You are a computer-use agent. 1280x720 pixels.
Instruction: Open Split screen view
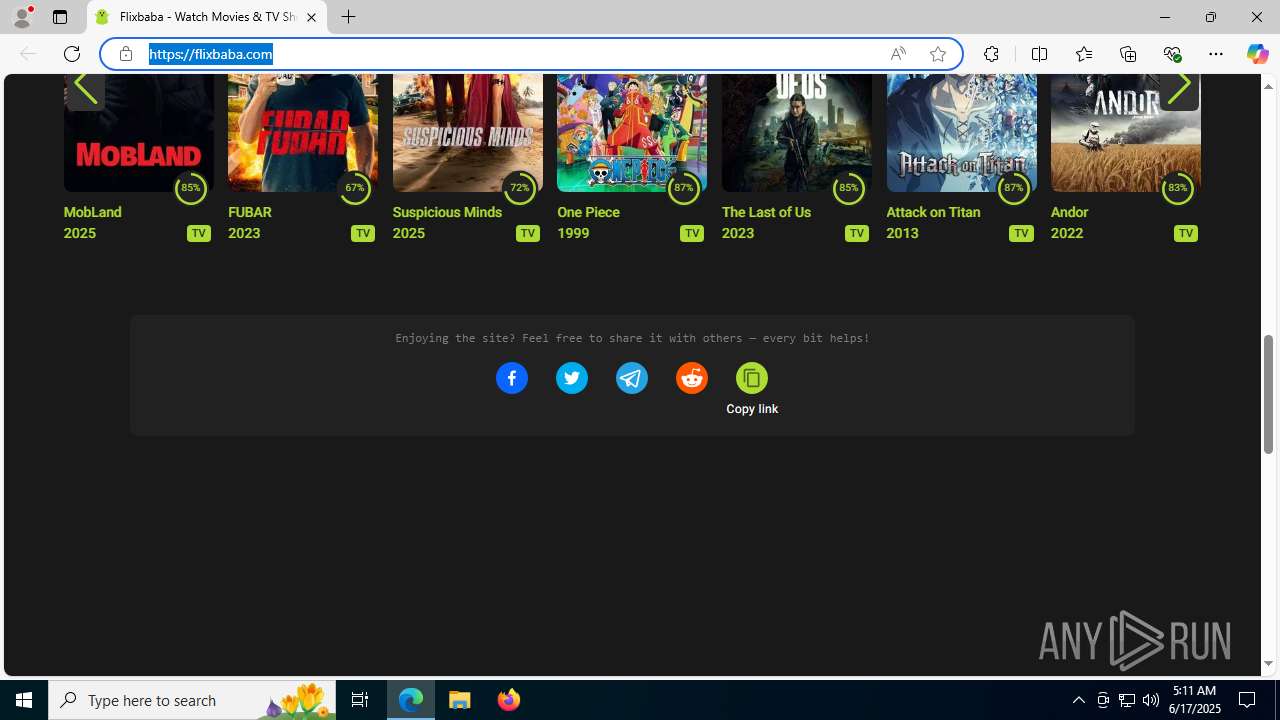point(1039,54)
